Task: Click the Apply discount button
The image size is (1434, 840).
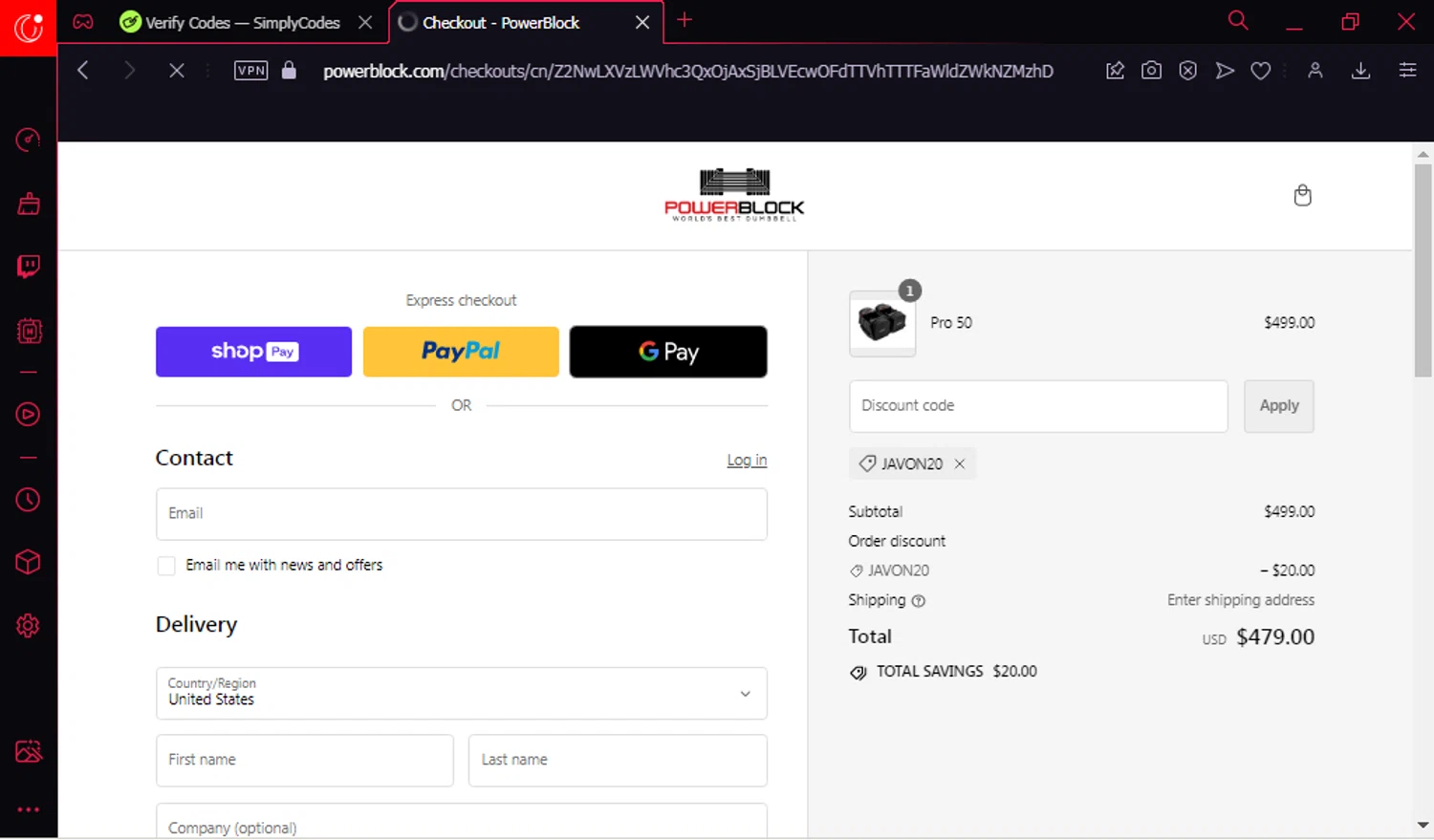Action: point(1279,406)
